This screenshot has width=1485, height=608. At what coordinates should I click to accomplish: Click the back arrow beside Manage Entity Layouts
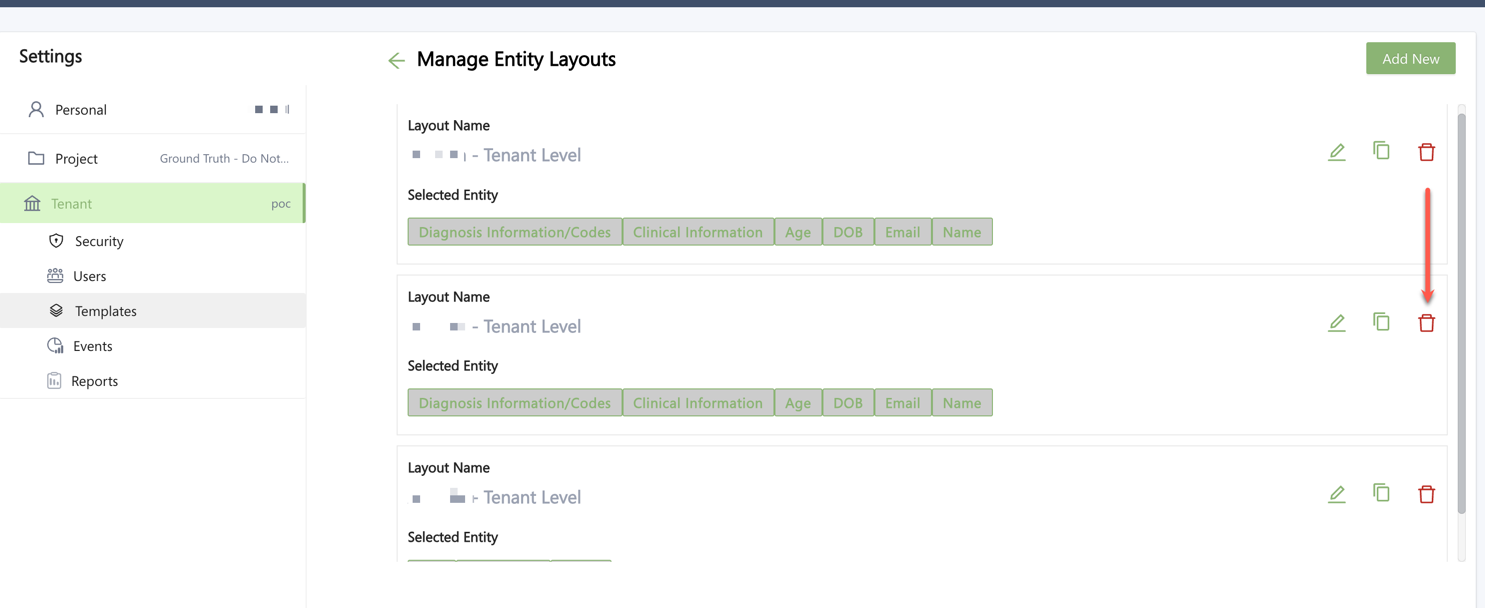[x=396, y=61]
